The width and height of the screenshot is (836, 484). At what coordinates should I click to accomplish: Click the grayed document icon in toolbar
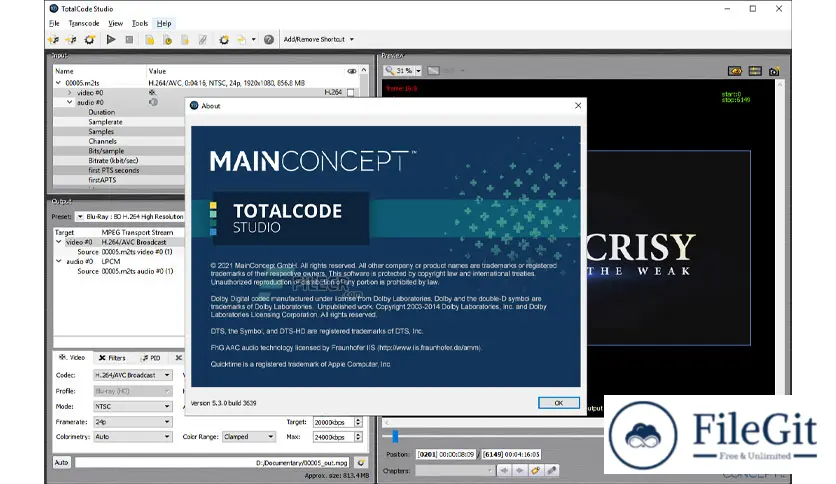(185, 40)
